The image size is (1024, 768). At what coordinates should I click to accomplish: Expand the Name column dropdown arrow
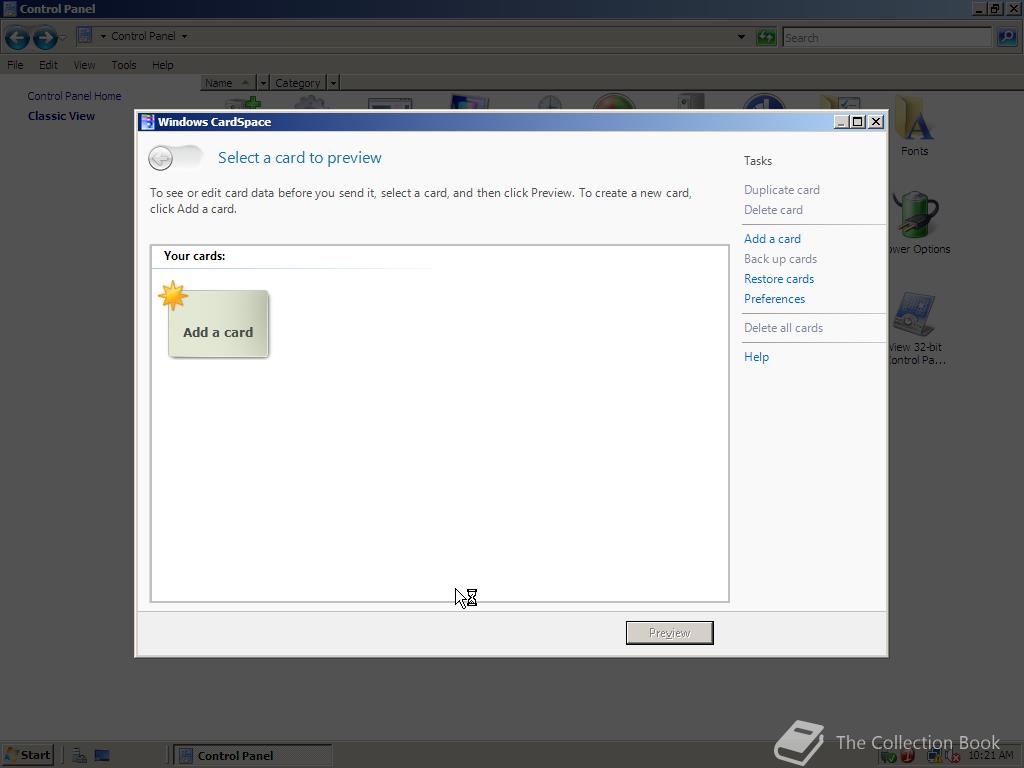pyautogui.click(x=263, y=83)
